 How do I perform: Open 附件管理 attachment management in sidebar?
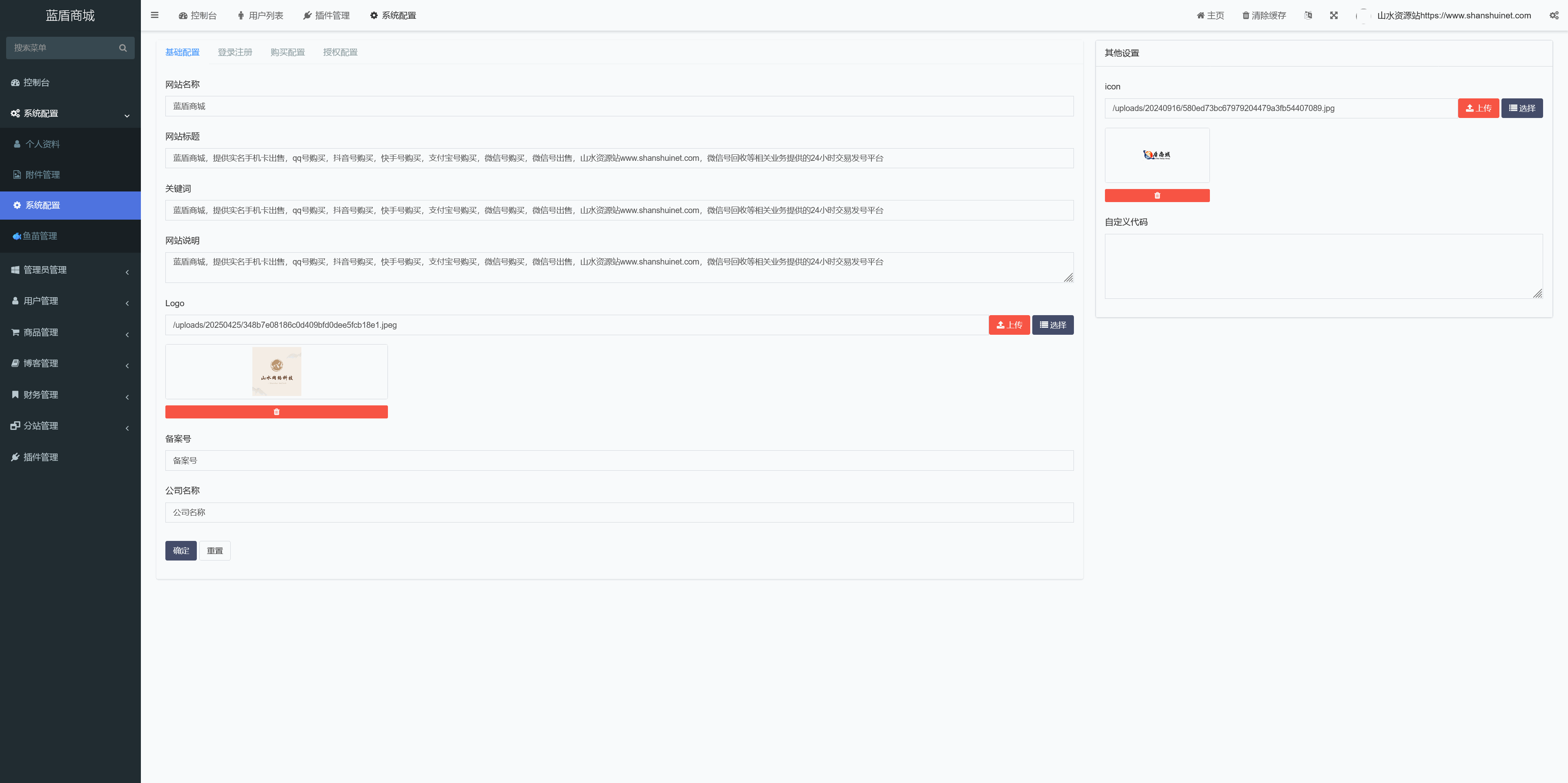tap(42, 175)
